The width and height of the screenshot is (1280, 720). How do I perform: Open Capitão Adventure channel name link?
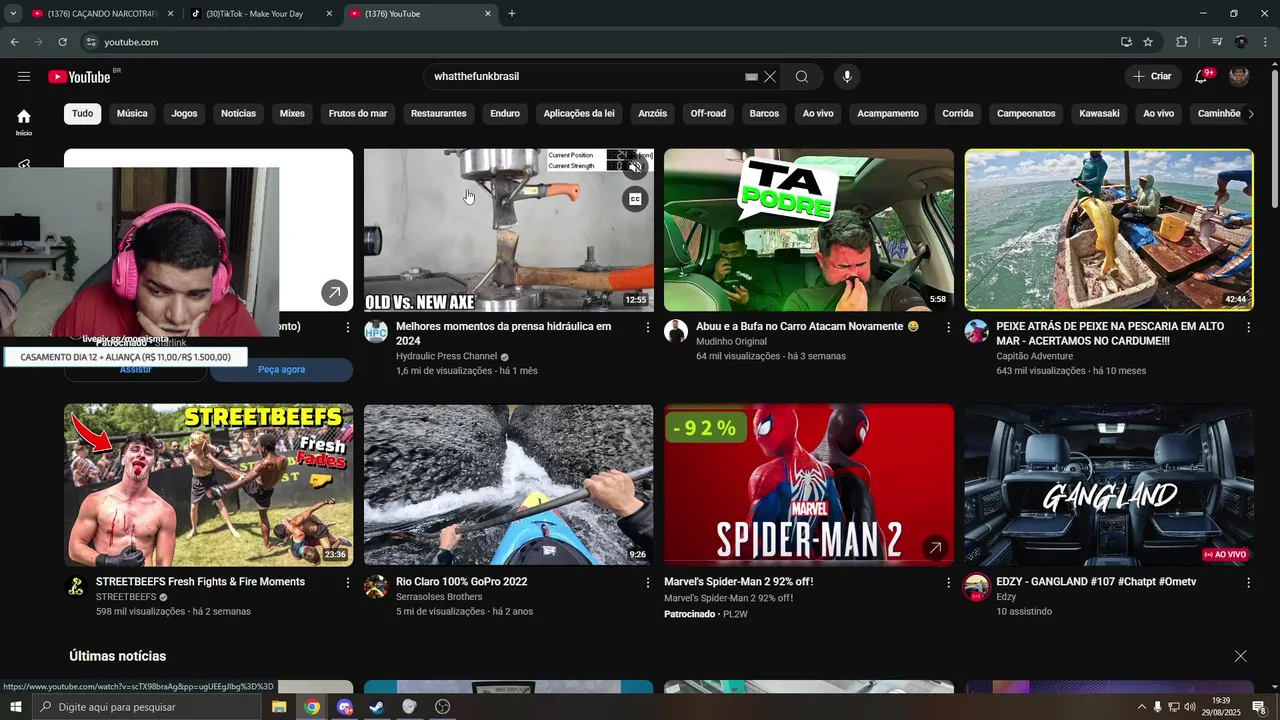1034,356
